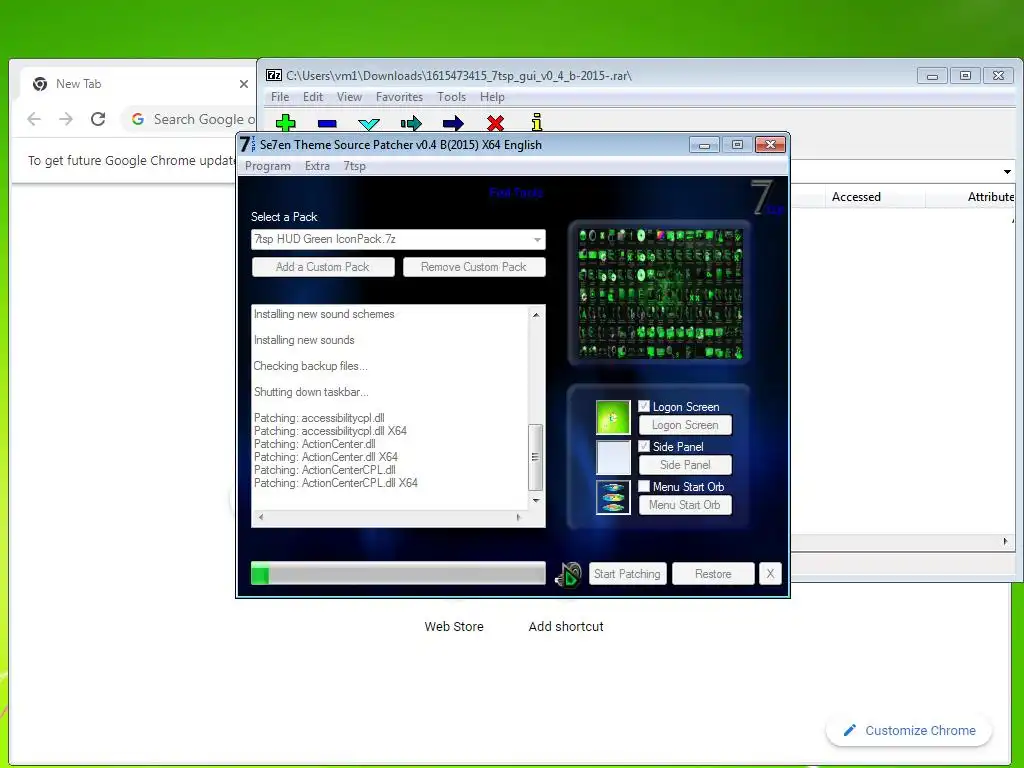
Task: Click the patching progress bar
Action: (x=398, y=574)
